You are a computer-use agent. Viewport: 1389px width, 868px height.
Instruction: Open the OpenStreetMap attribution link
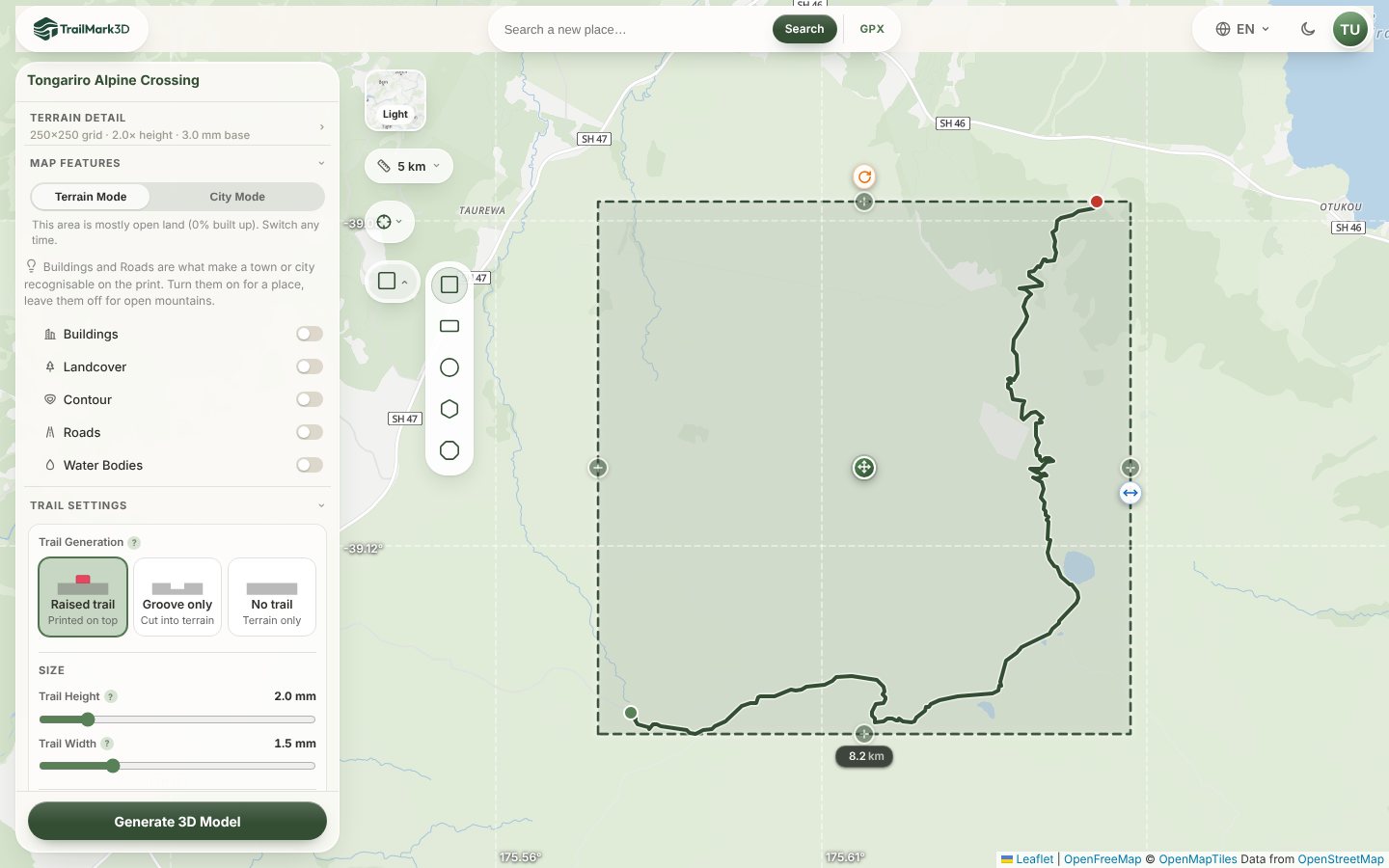[x=1341, y=859]
